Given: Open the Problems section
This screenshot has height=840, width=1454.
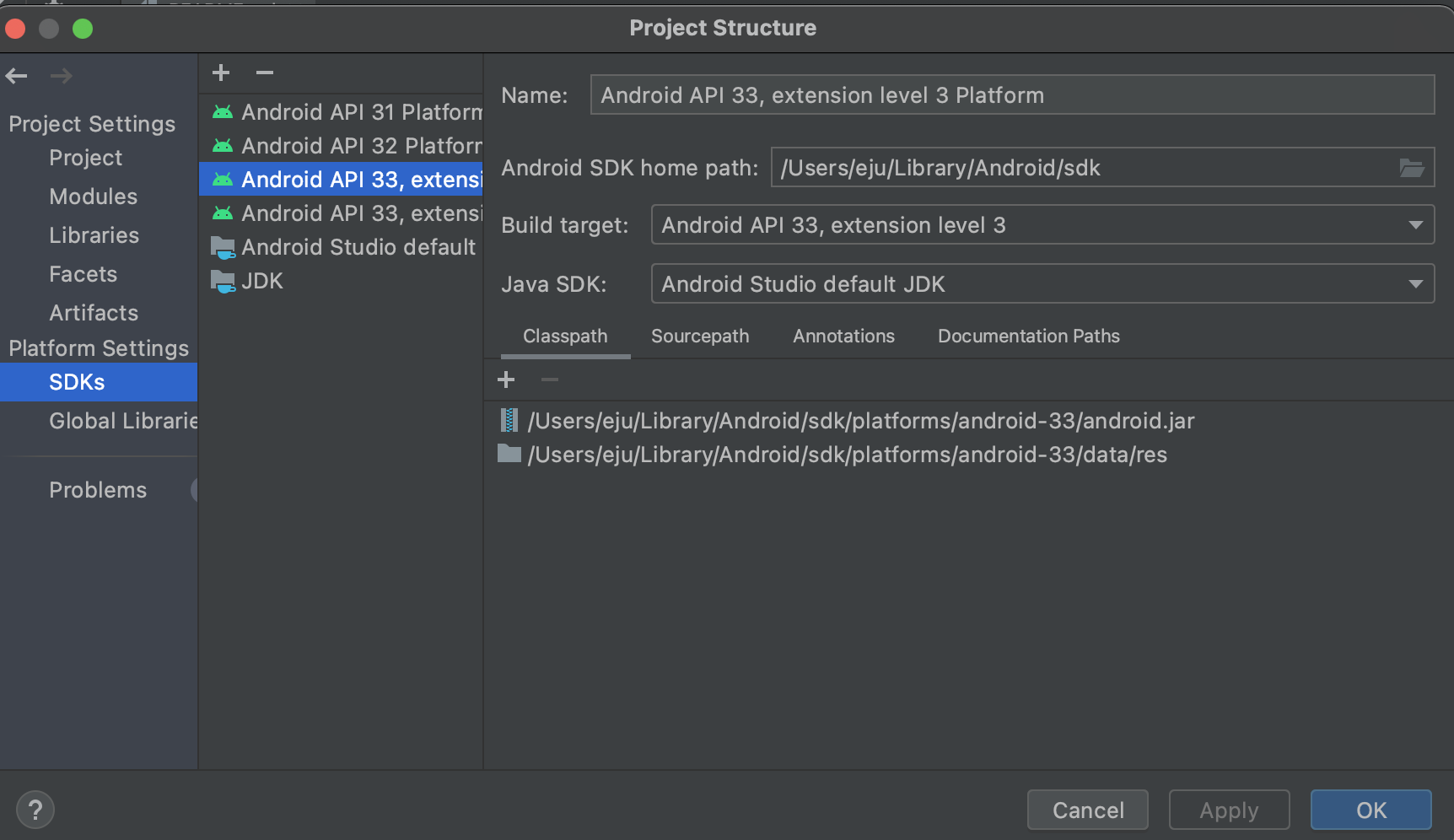Looking at the screenshot, I should [98, 490].
